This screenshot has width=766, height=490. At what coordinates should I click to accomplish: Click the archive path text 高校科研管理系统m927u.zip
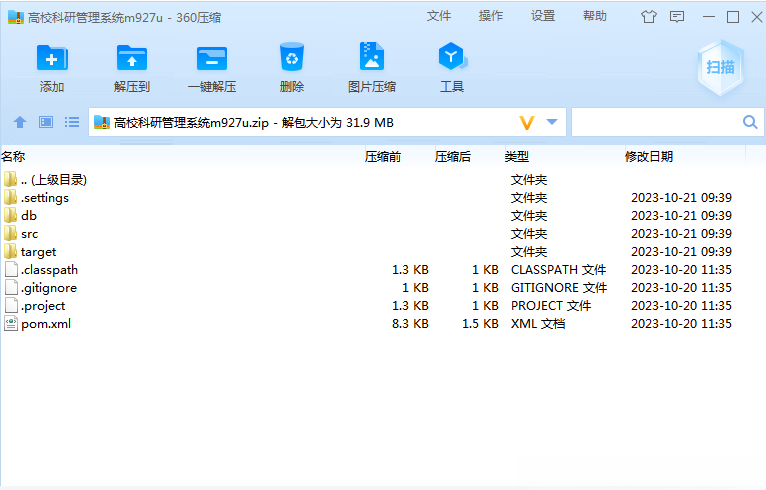[192, 123]
